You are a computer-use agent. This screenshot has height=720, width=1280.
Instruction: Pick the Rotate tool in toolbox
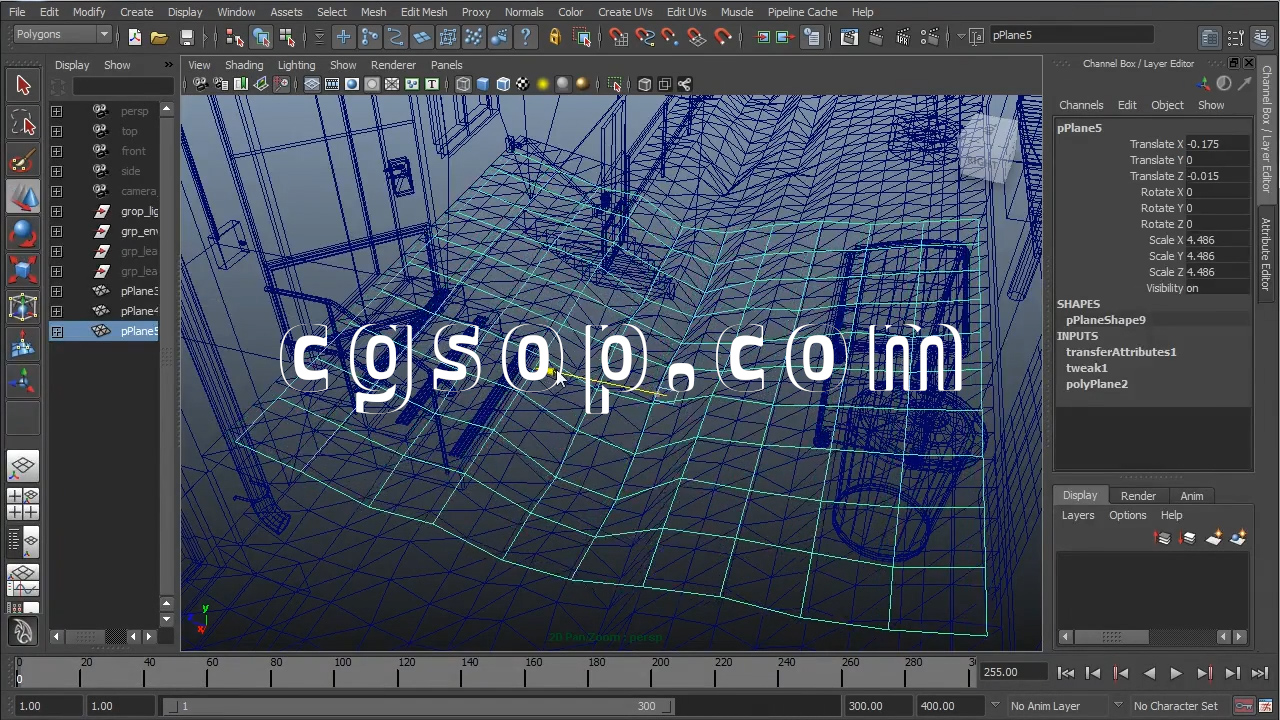pyautogui.click(x=23, y=234)
